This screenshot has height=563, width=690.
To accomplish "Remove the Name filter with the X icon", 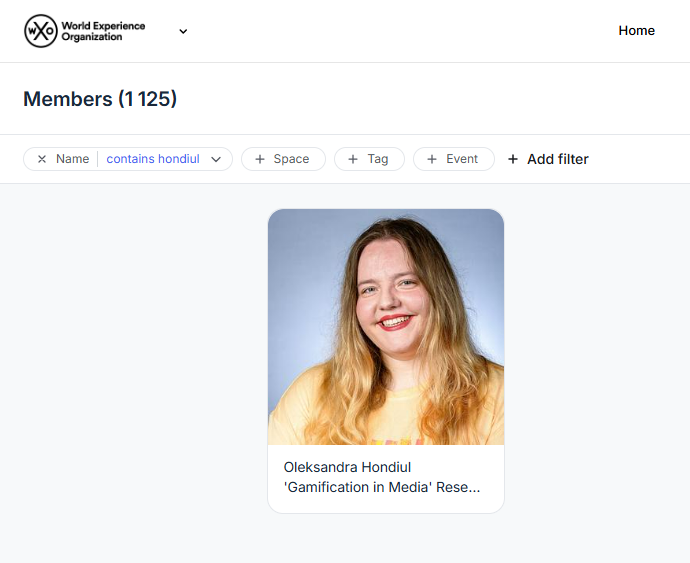I will (x=42, y=159).
